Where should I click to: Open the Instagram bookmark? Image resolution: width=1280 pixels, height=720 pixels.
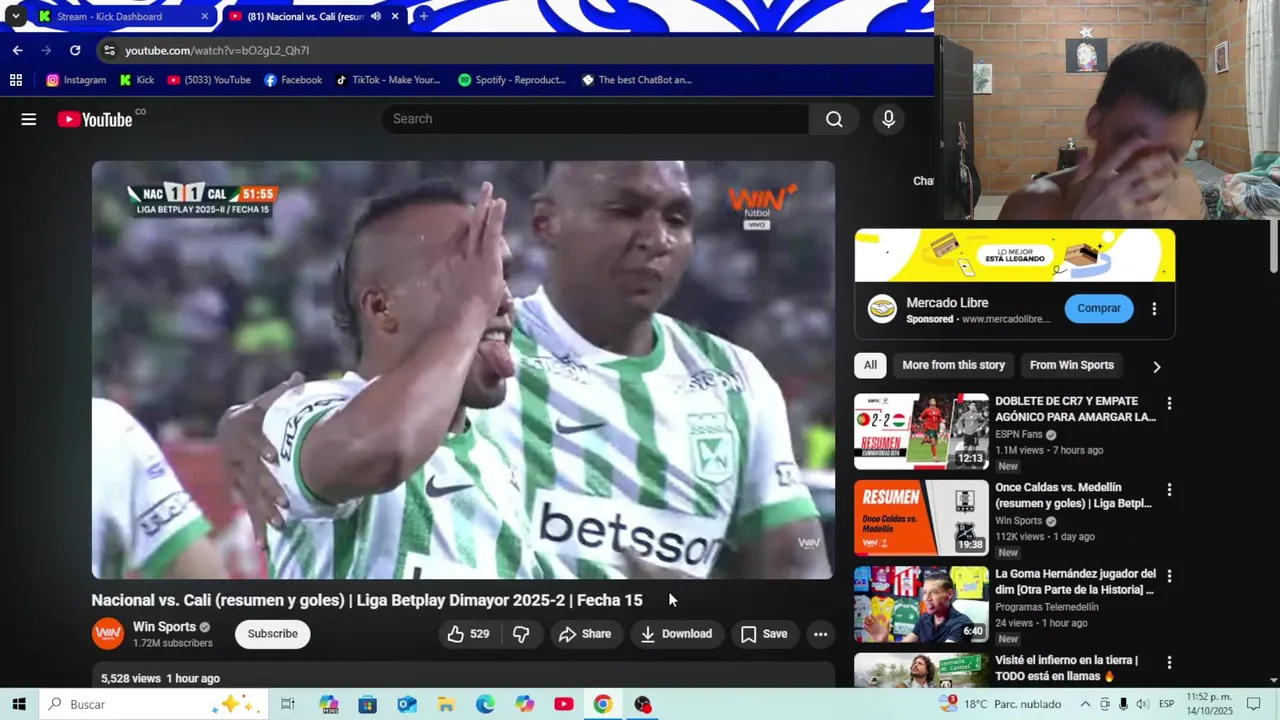(x=76, y=80)
